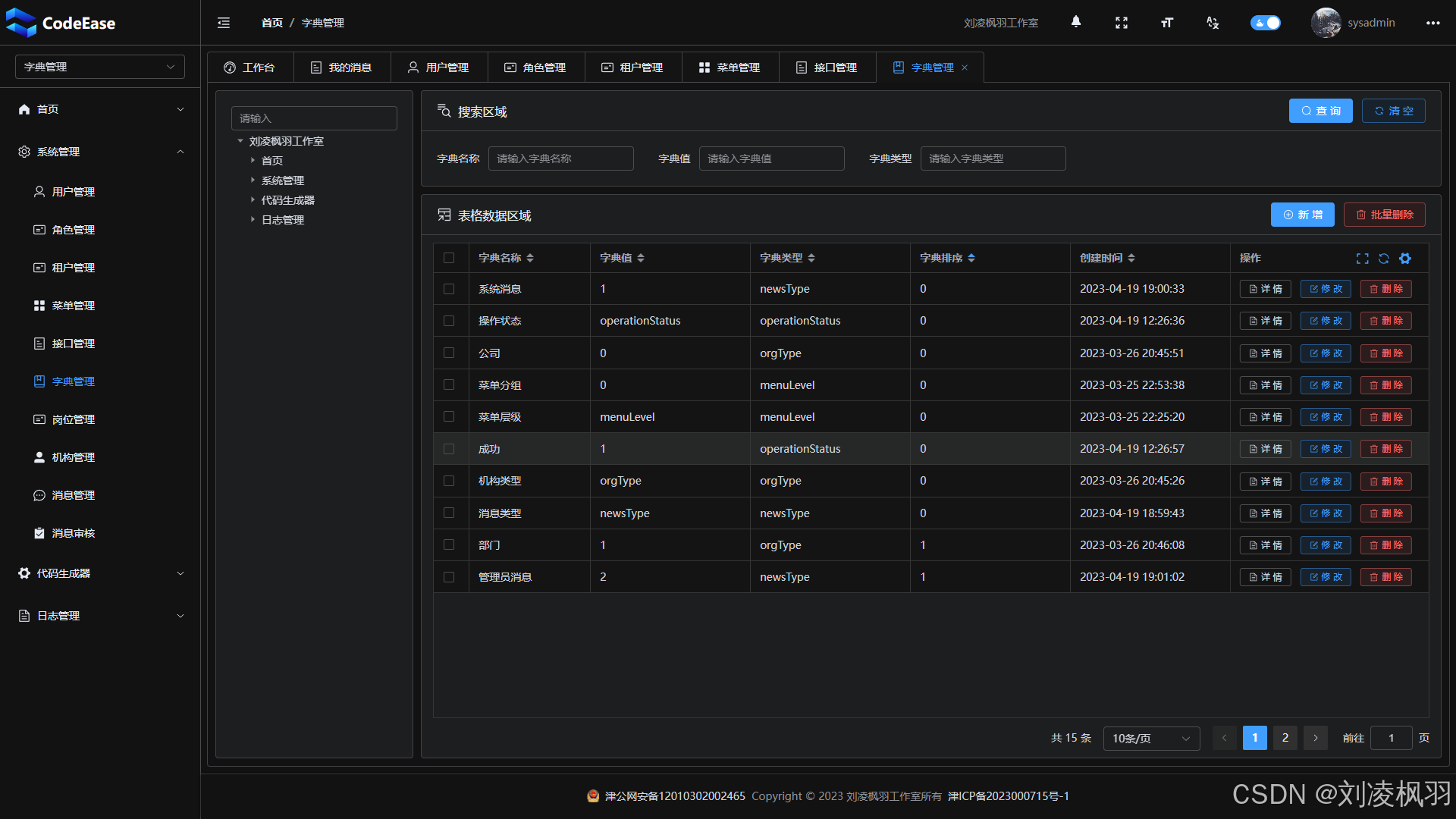Toggle the dark mode switch

click(1265, 23)
